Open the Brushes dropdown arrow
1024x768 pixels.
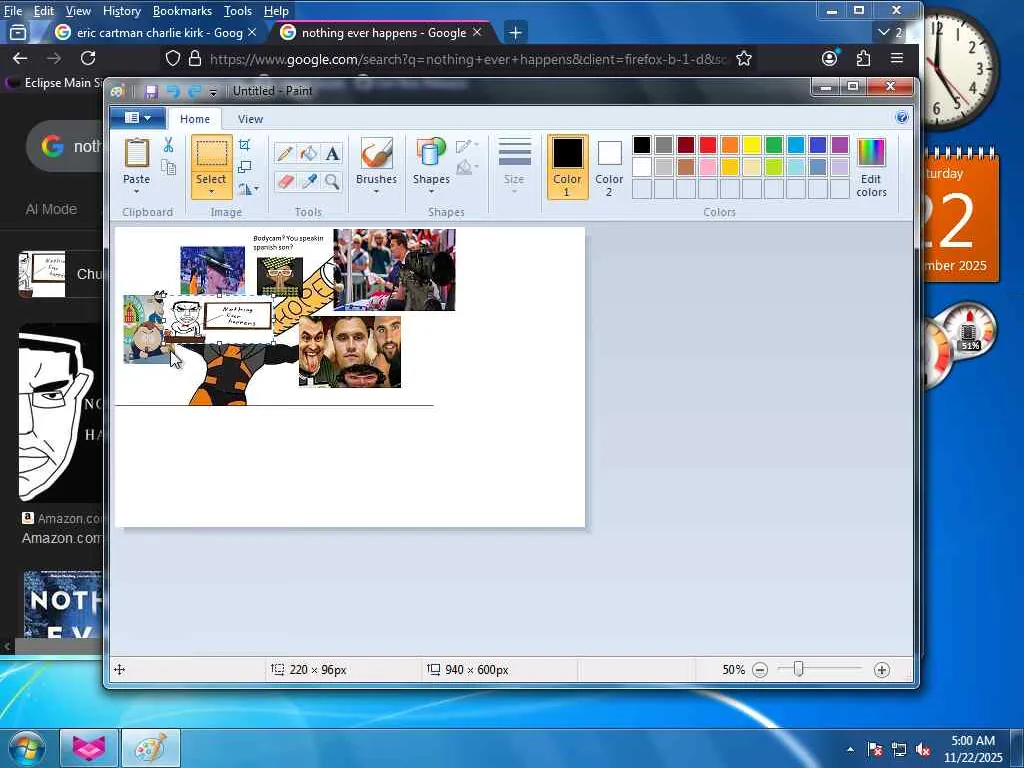tap(376, 192)
